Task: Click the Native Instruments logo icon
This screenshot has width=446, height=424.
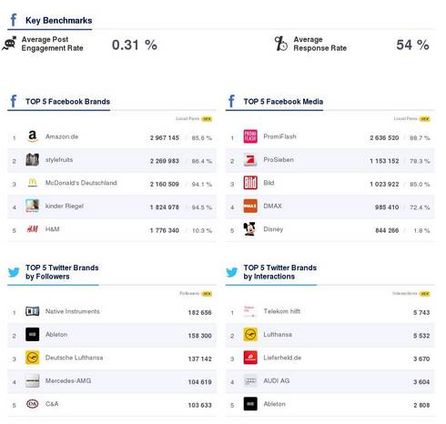Action: pos(32,311)
